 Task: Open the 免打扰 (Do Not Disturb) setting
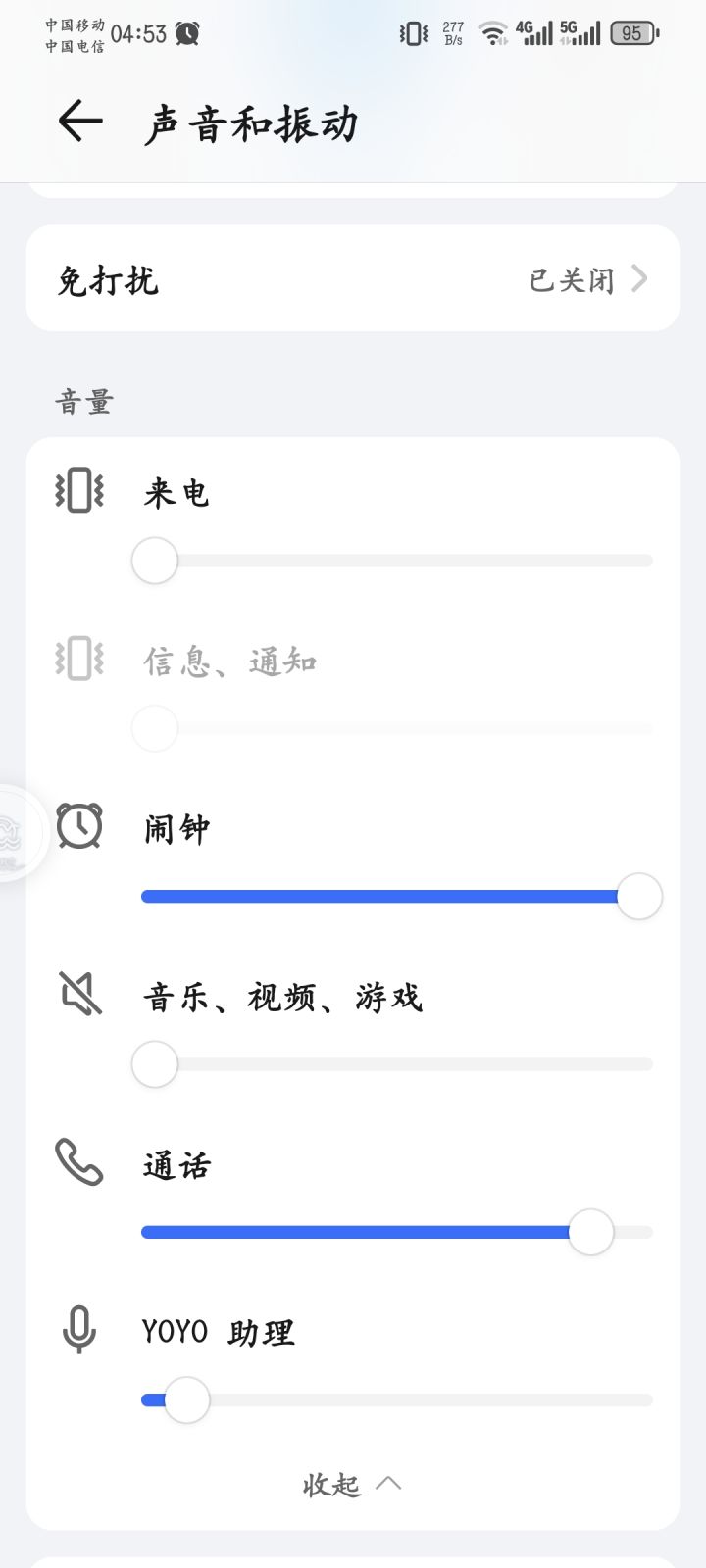click(108, 281)
